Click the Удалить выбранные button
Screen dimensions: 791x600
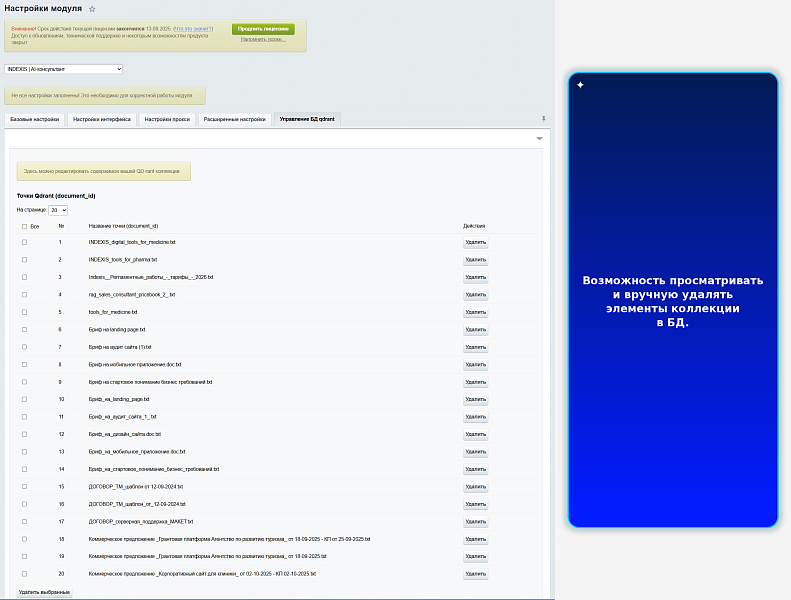click(x=44, y=592)
